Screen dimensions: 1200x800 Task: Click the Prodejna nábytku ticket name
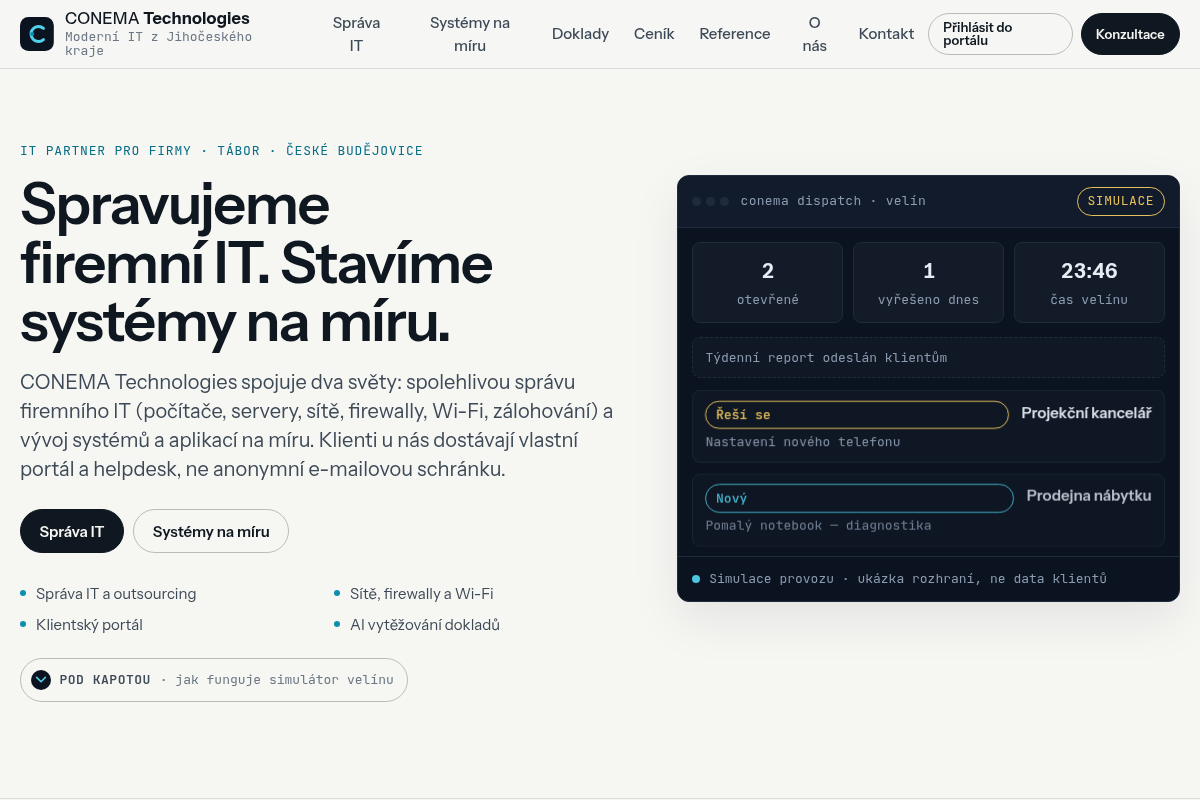pyautogui.click(x=1089, y=496)
